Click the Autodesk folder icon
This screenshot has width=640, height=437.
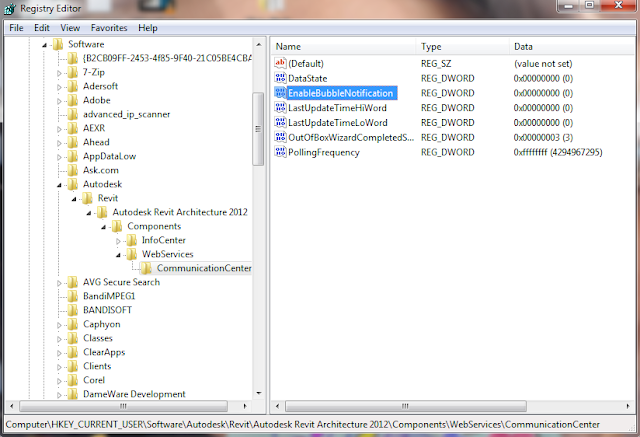[x=73, y=184]
